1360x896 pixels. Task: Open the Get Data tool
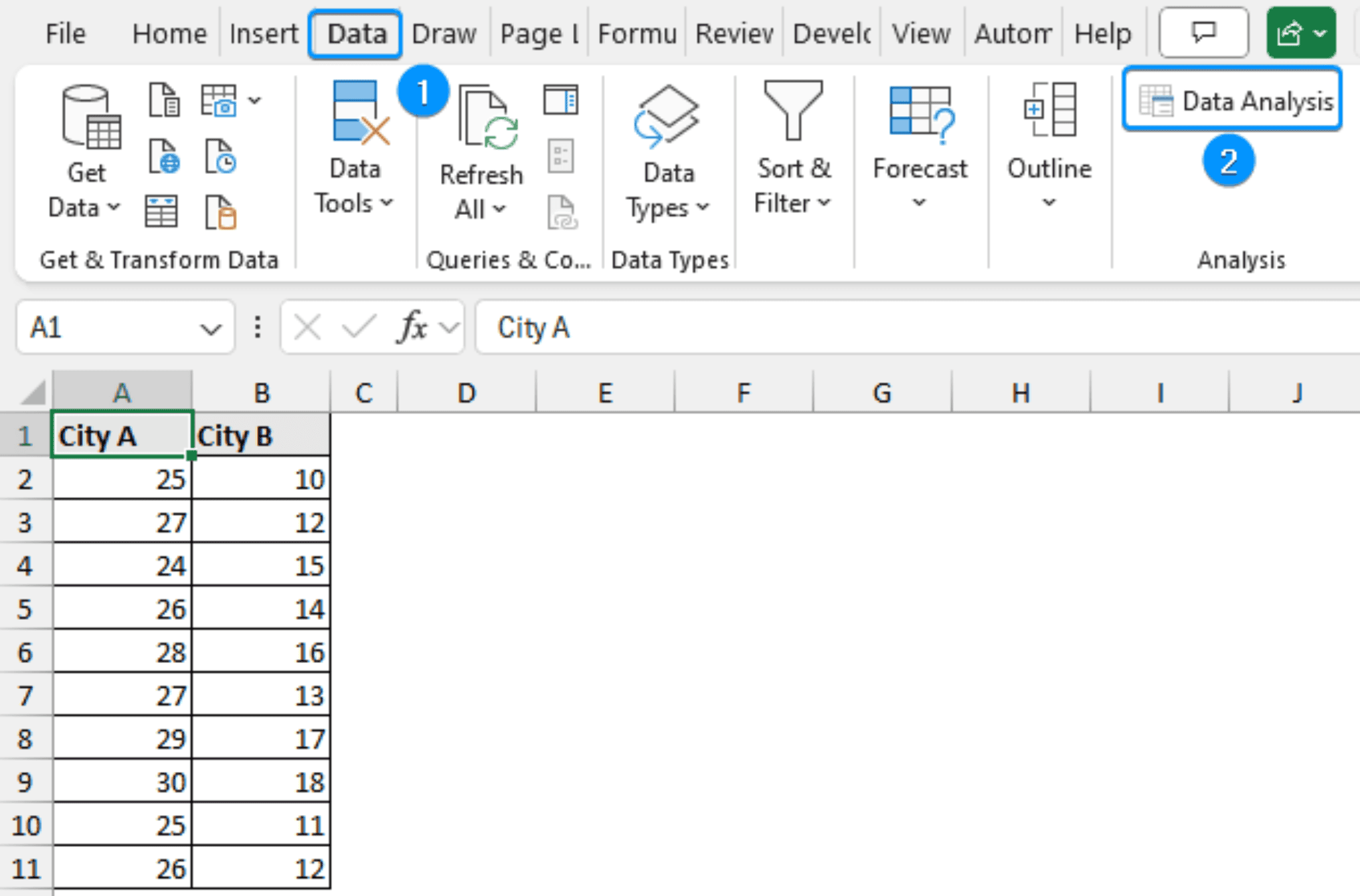(x=85, y=153)
